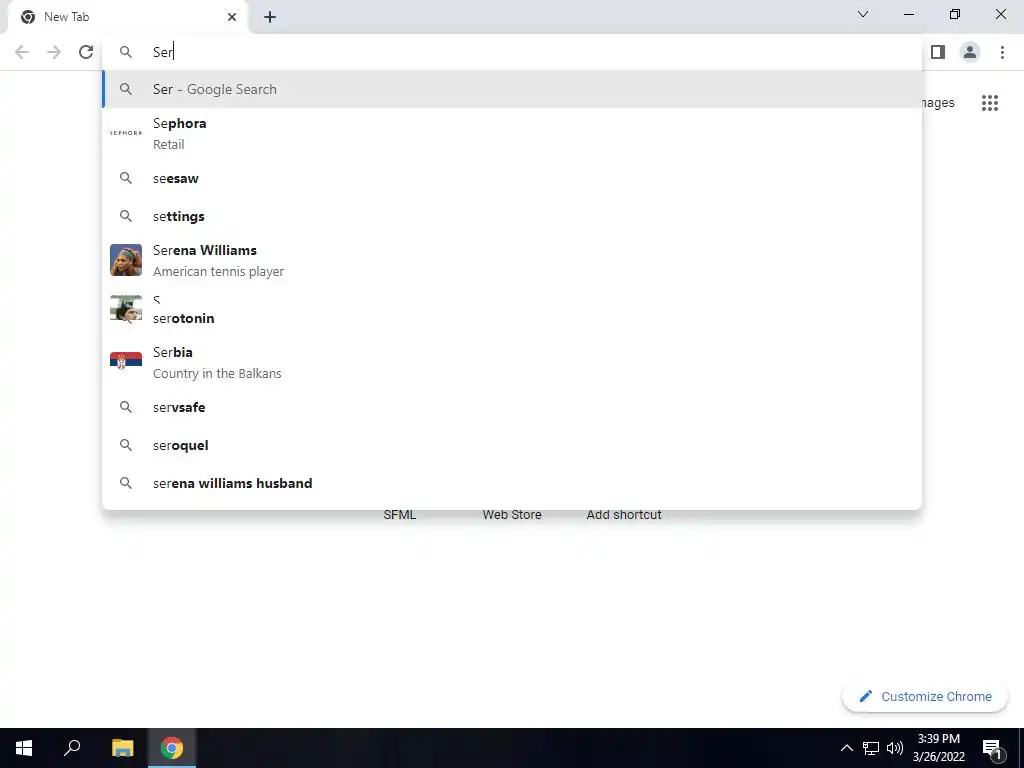
Task: Select Serbia Country in the Balkans suggestion
Action: tap(512, 362)
